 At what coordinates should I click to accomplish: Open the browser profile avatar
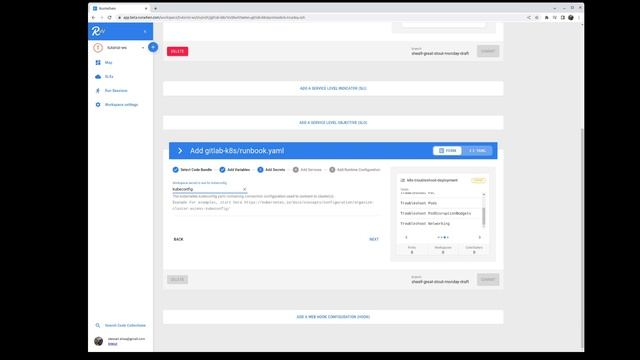(x=571, y=18)
